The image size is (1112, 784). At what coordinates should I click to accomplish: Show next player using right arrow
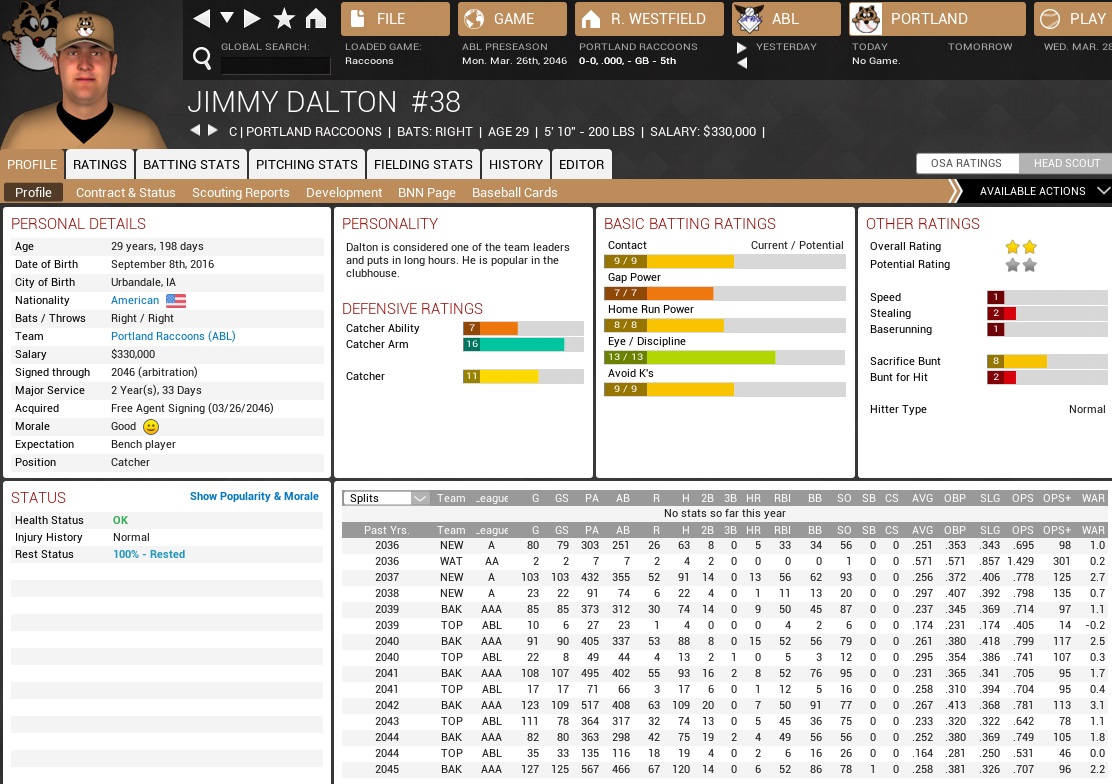[212, 131]
